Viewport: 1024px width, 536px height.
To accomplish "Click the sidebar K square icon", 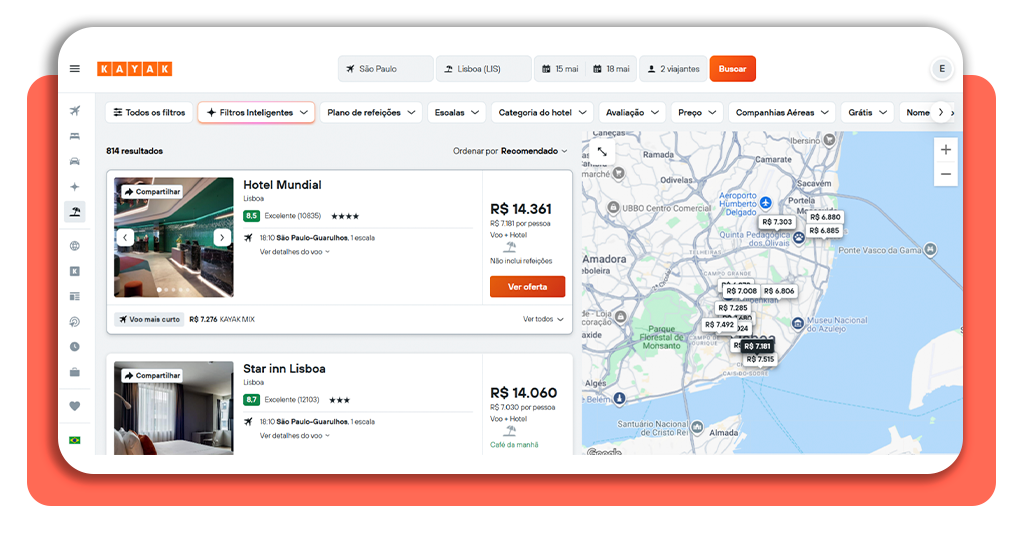I will point(75,271).
